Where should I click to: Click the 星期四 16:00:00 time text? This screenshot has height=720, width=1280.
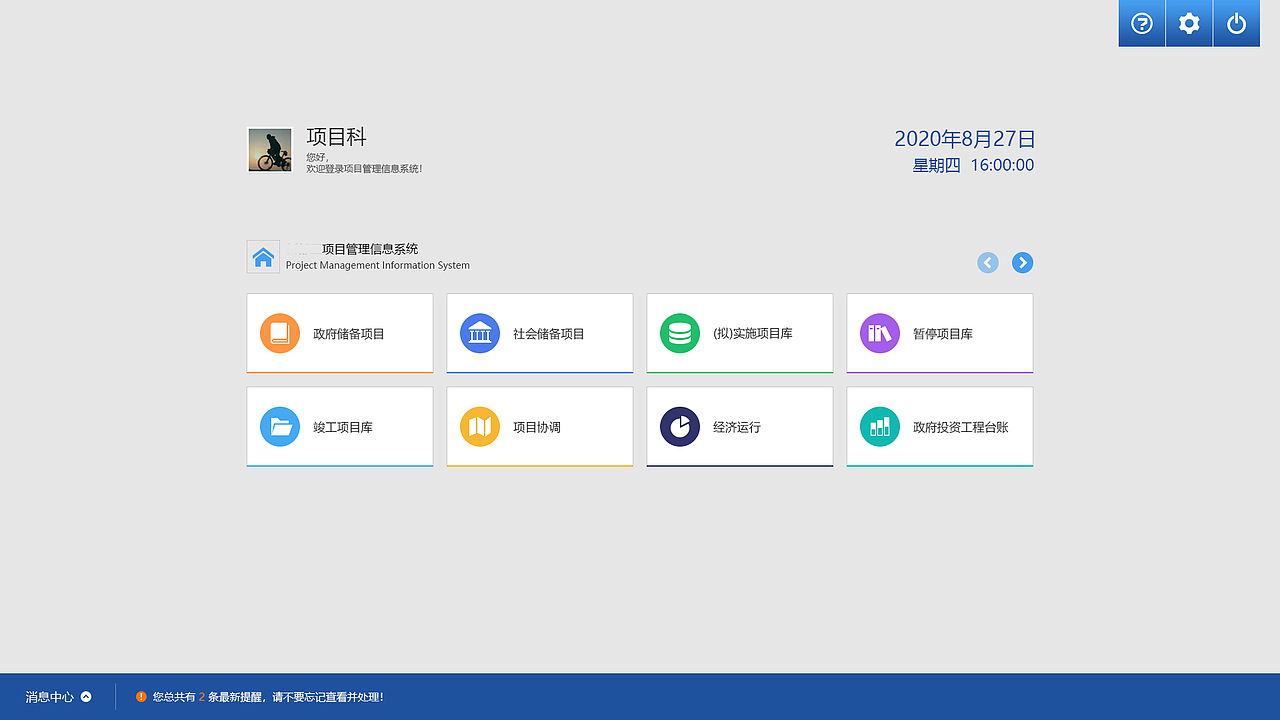[974, 165]
